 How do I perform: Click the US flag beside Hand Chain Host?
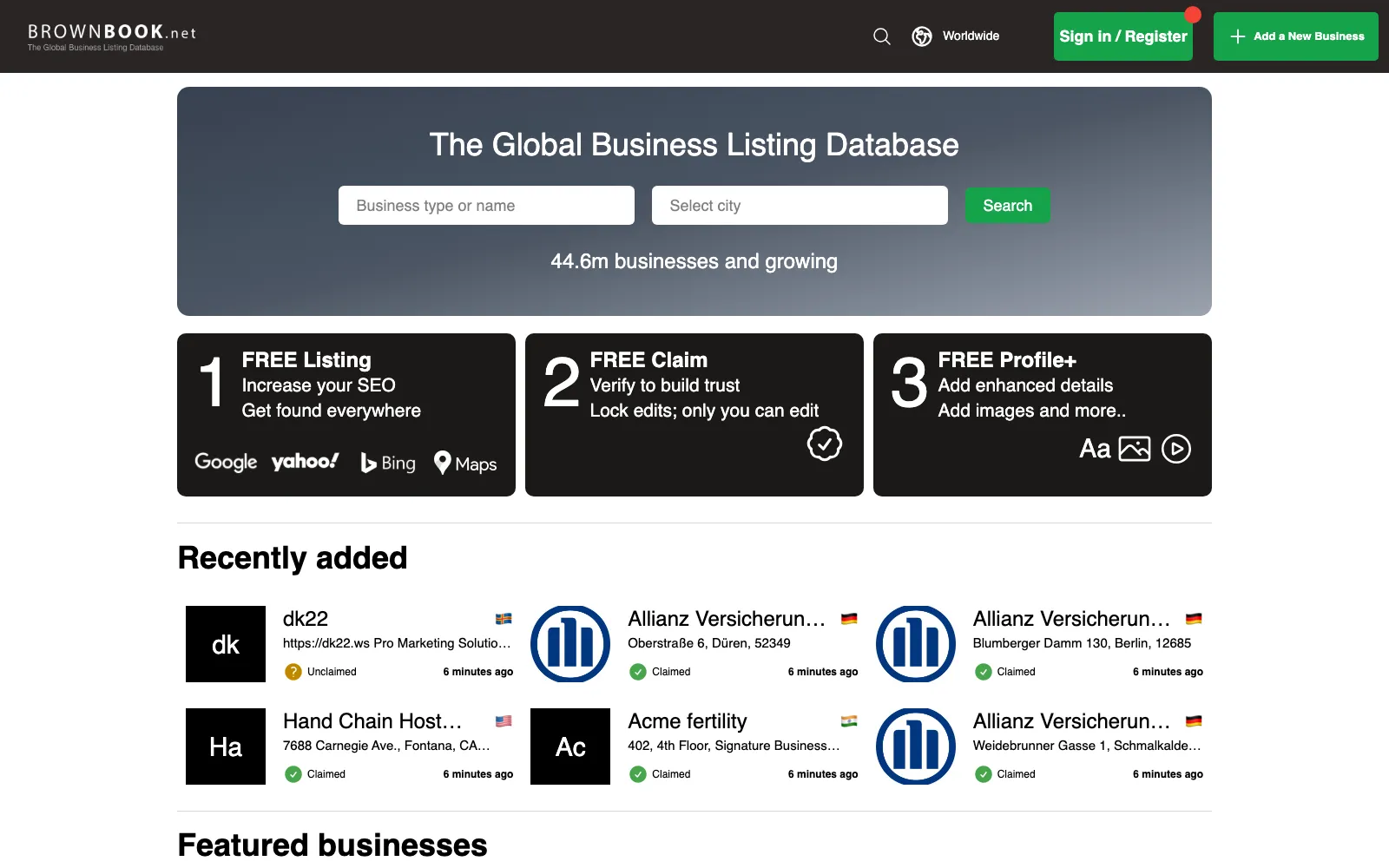pyautogui.click(x=504, y=721)
